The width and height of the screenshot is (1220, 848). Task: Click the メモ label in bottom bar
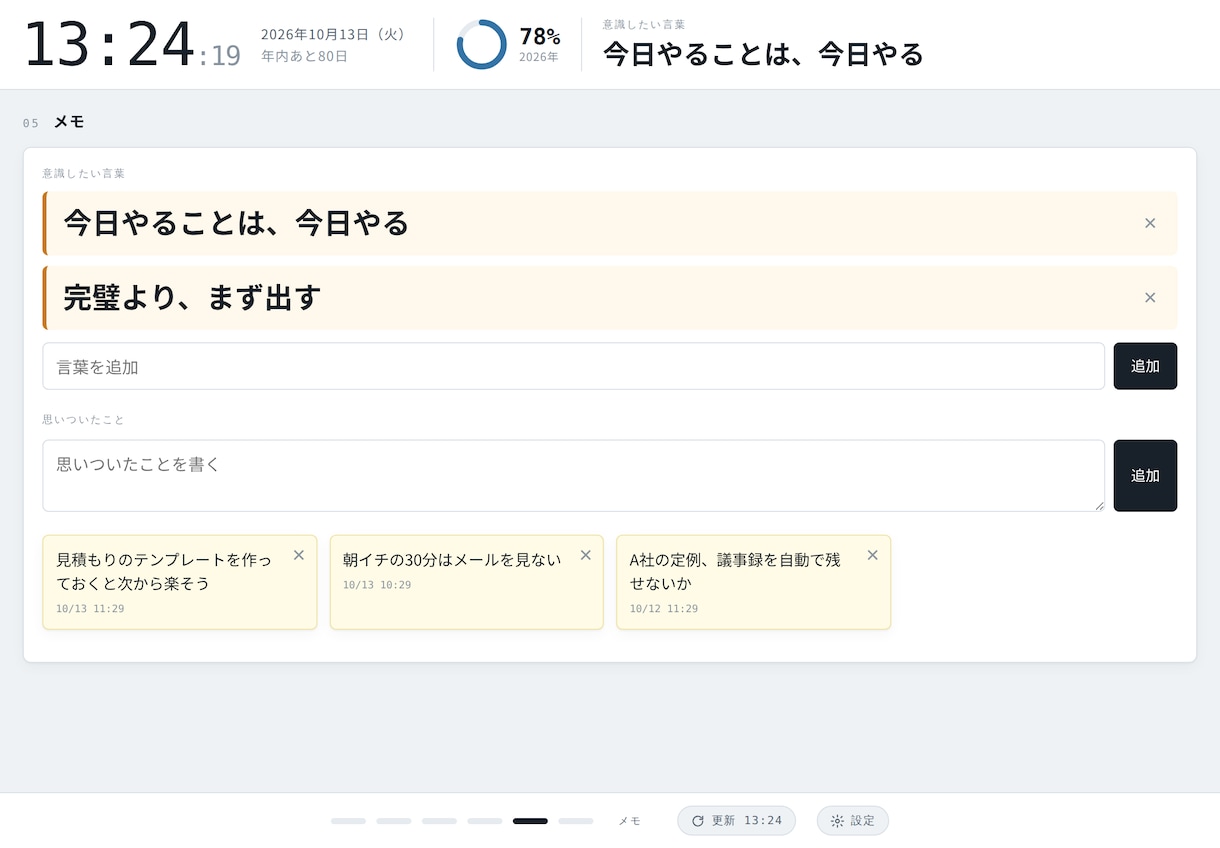[629, 821]
